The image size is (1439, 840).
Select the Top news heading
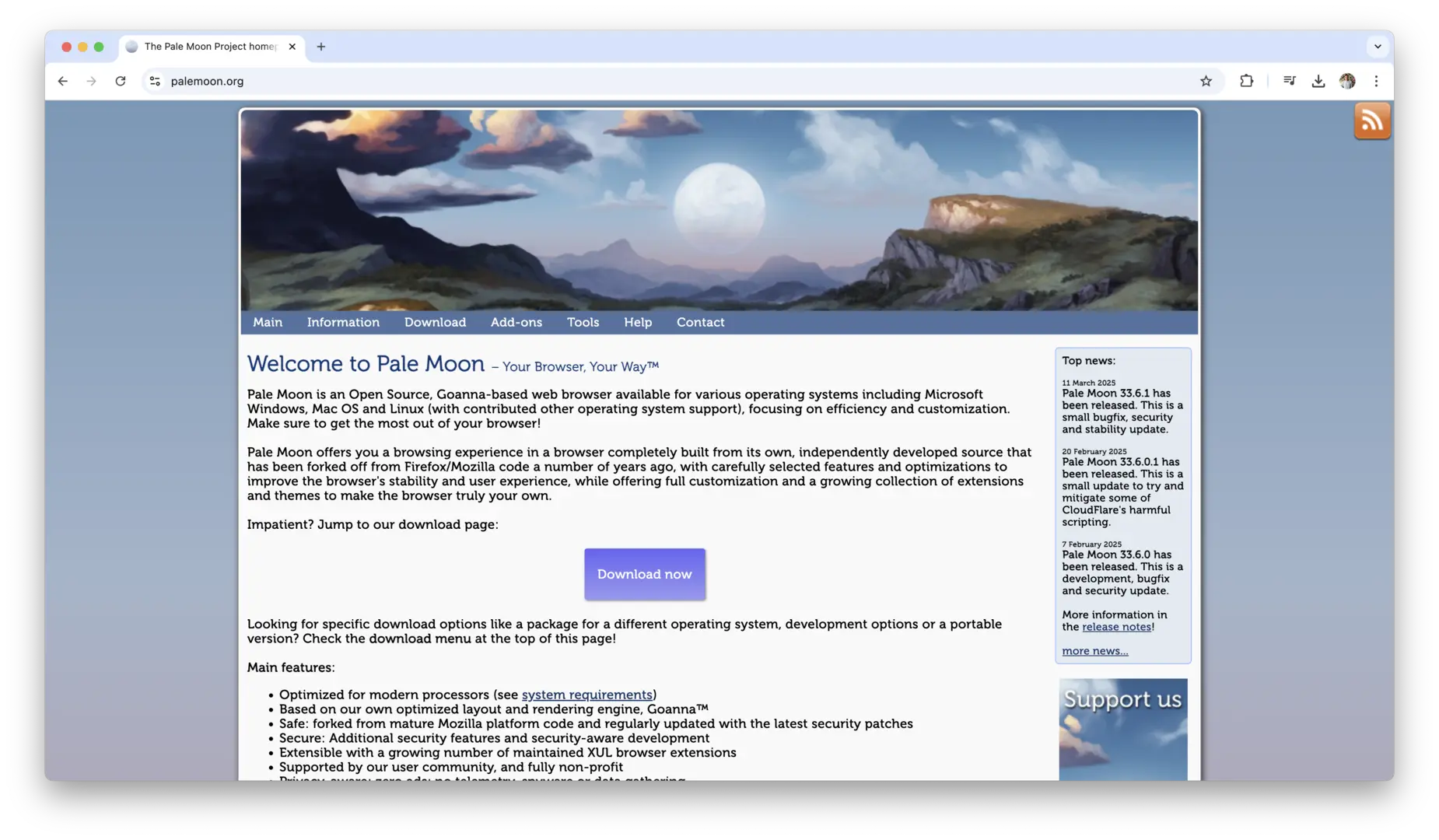[x=1088, y=361]
